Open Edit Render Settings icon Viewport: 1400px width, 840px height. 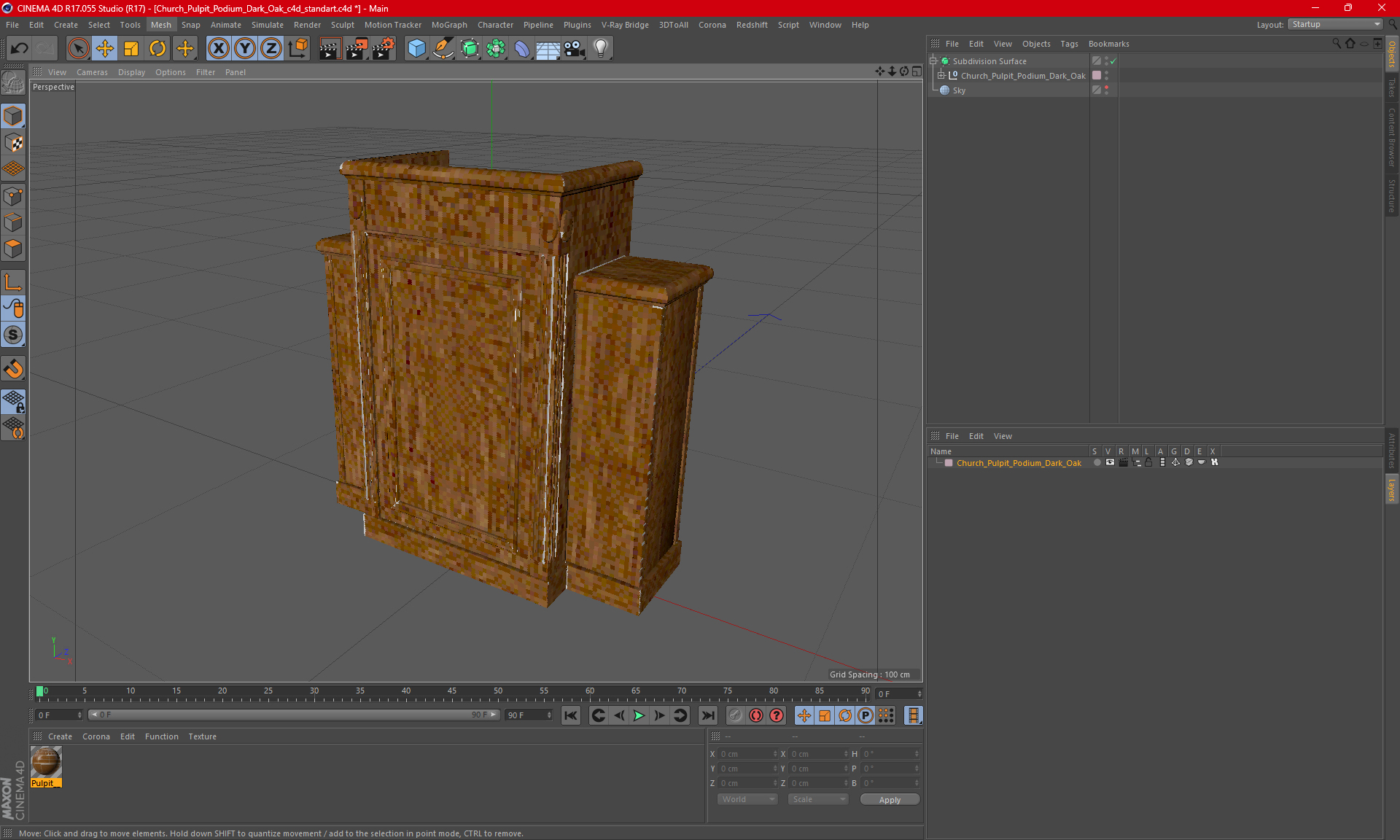(384, 49)
